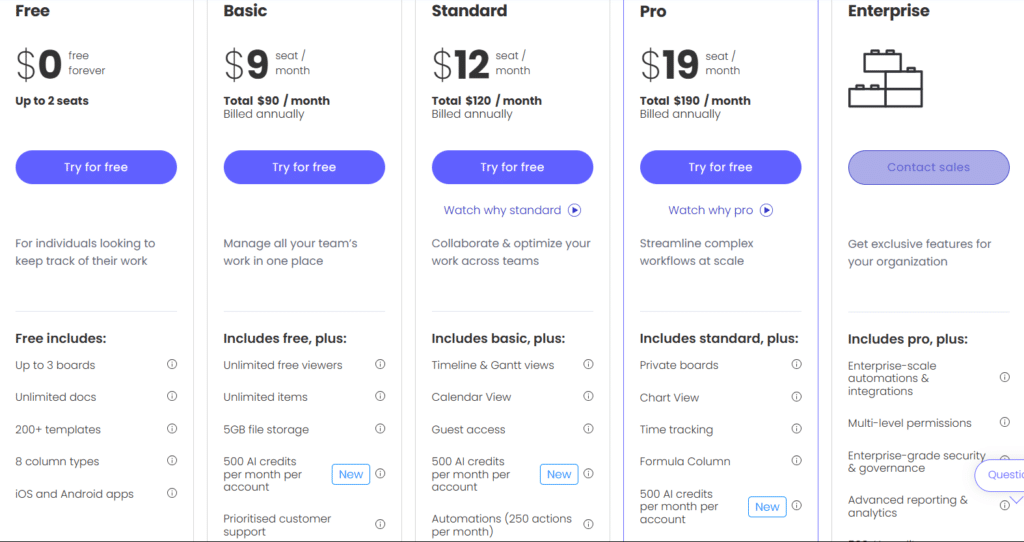Click Try for free under Basic plan

304,167
